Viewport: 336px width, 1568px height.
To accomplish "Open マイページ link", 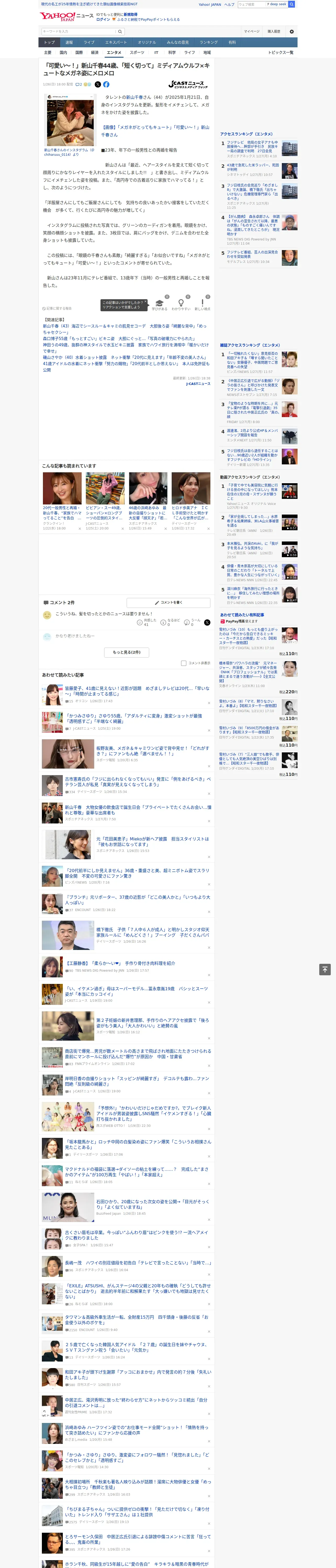I will click(x=251, y=31).
